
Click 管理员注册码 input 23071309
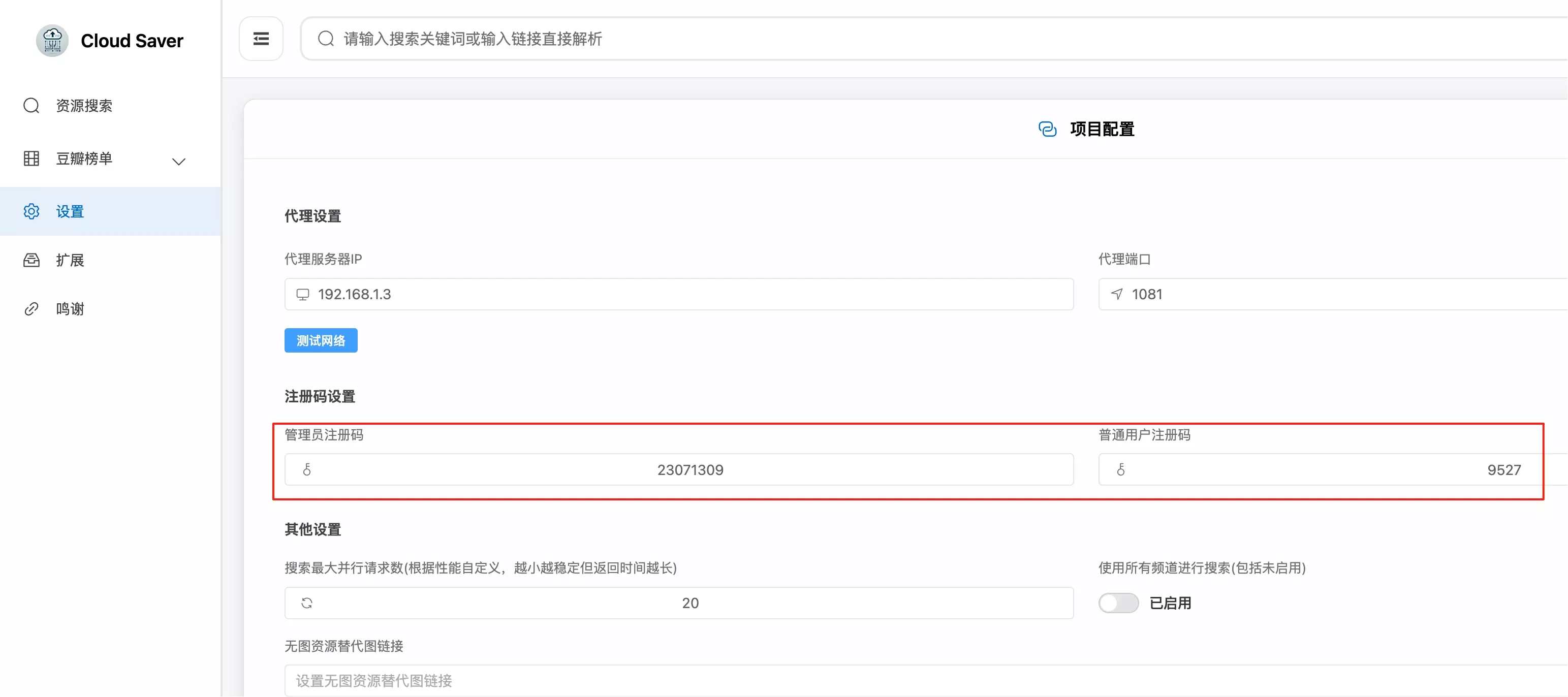(x=679, y=470)
